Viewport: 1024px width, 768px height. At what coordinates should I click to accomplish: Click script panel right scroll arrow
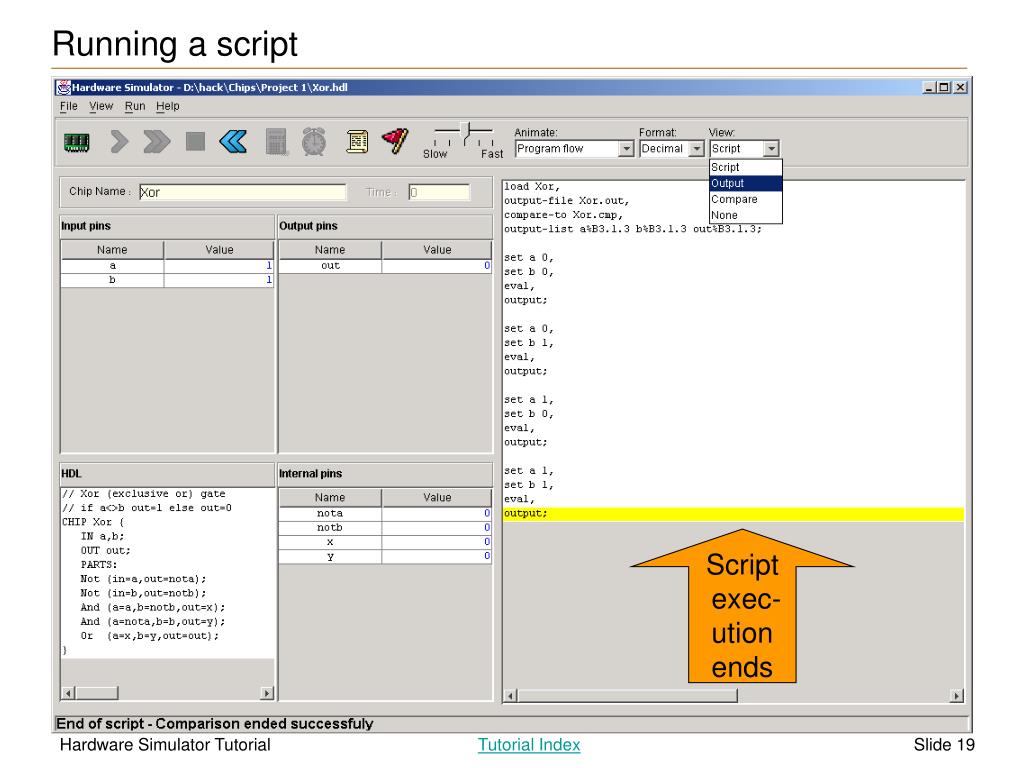click(956, 696)
